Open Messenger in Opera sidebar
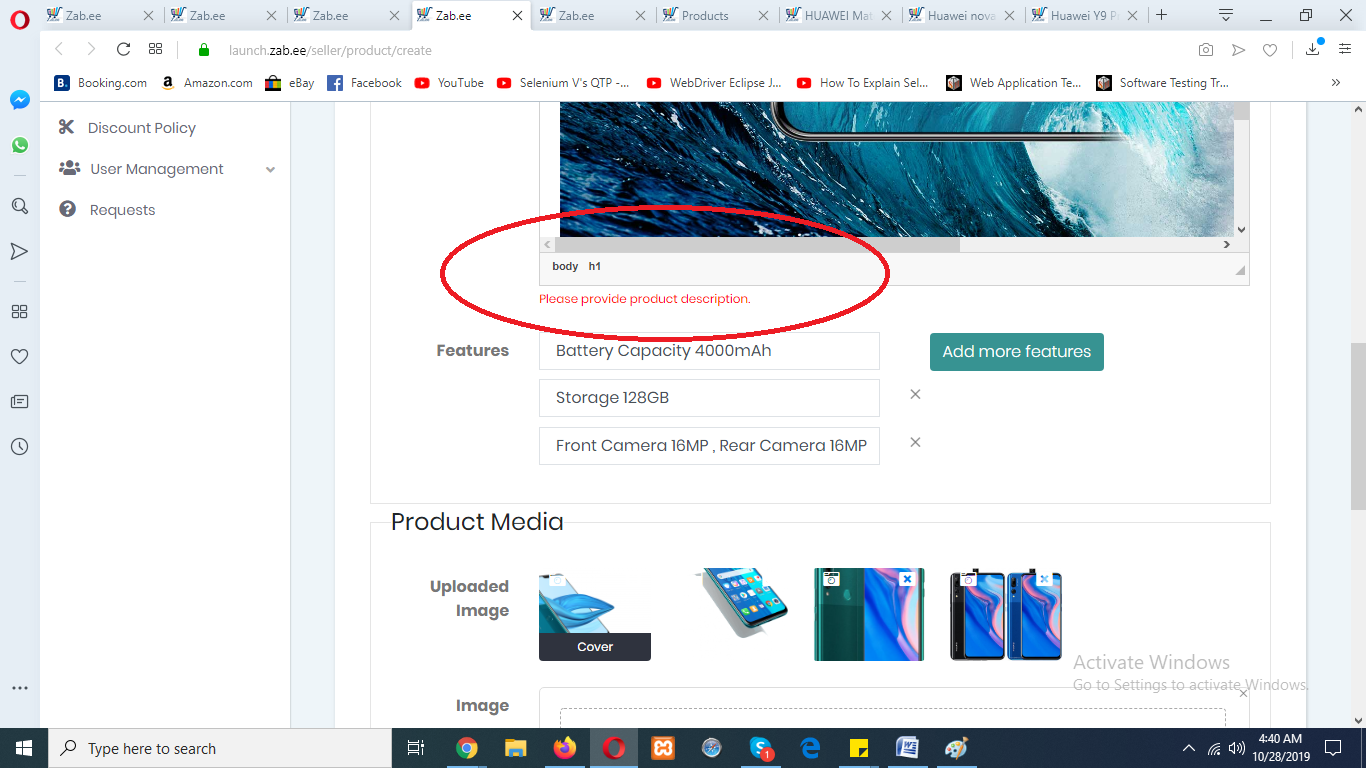 point(20,100)
